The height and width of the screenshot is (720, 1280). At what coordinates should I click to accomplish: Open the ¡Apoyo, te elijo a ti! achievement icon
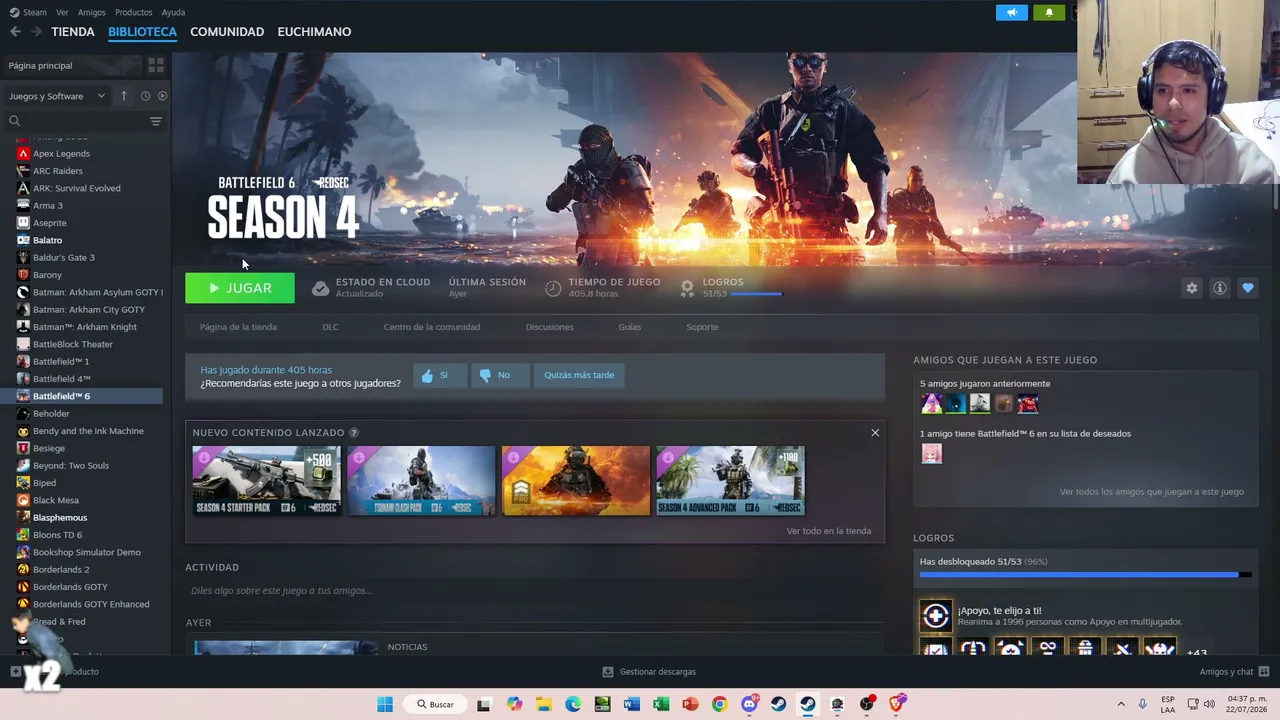click(936, 615)
